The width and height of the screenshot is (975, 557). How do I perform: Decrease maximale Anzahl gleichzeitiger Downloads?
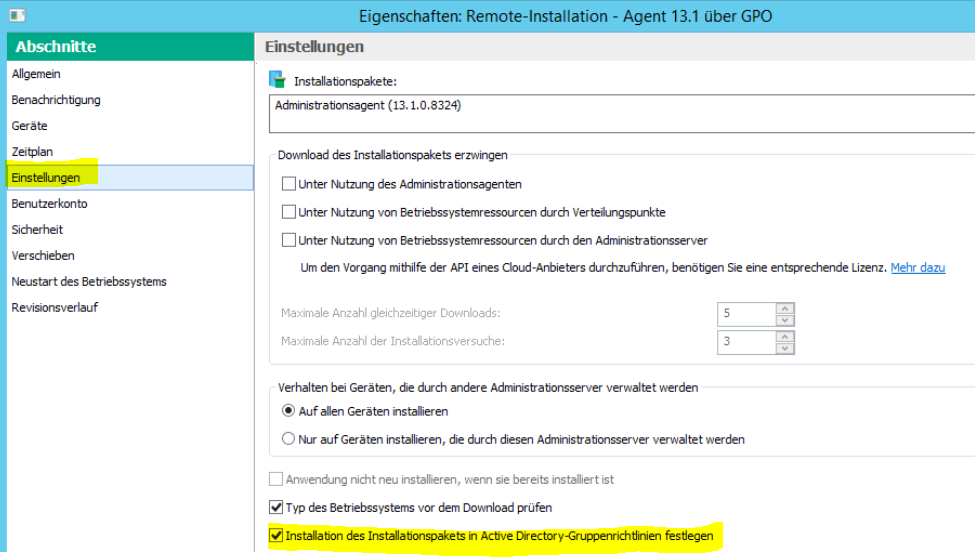click(x=785, y=320)
